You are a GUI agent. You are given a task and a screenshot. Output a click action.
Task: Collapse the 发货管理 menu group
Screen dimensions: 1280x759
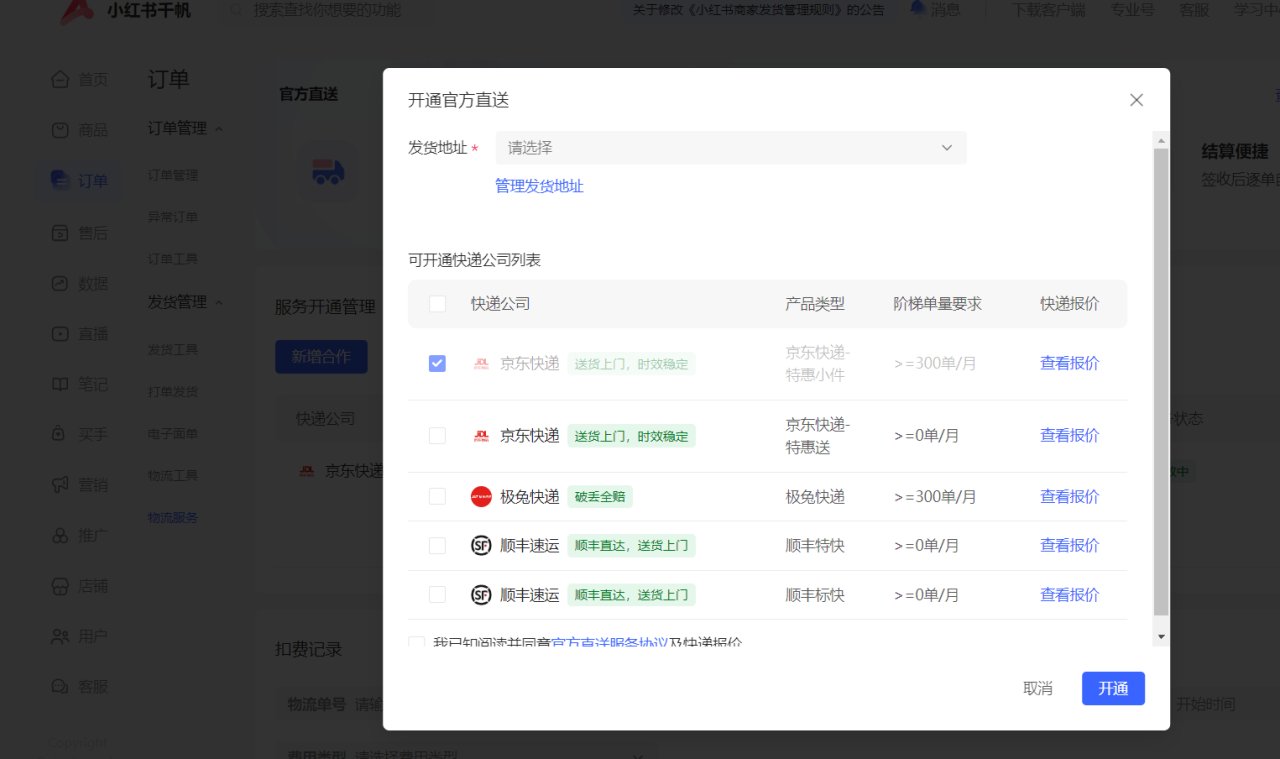click(x=219, y=302)
